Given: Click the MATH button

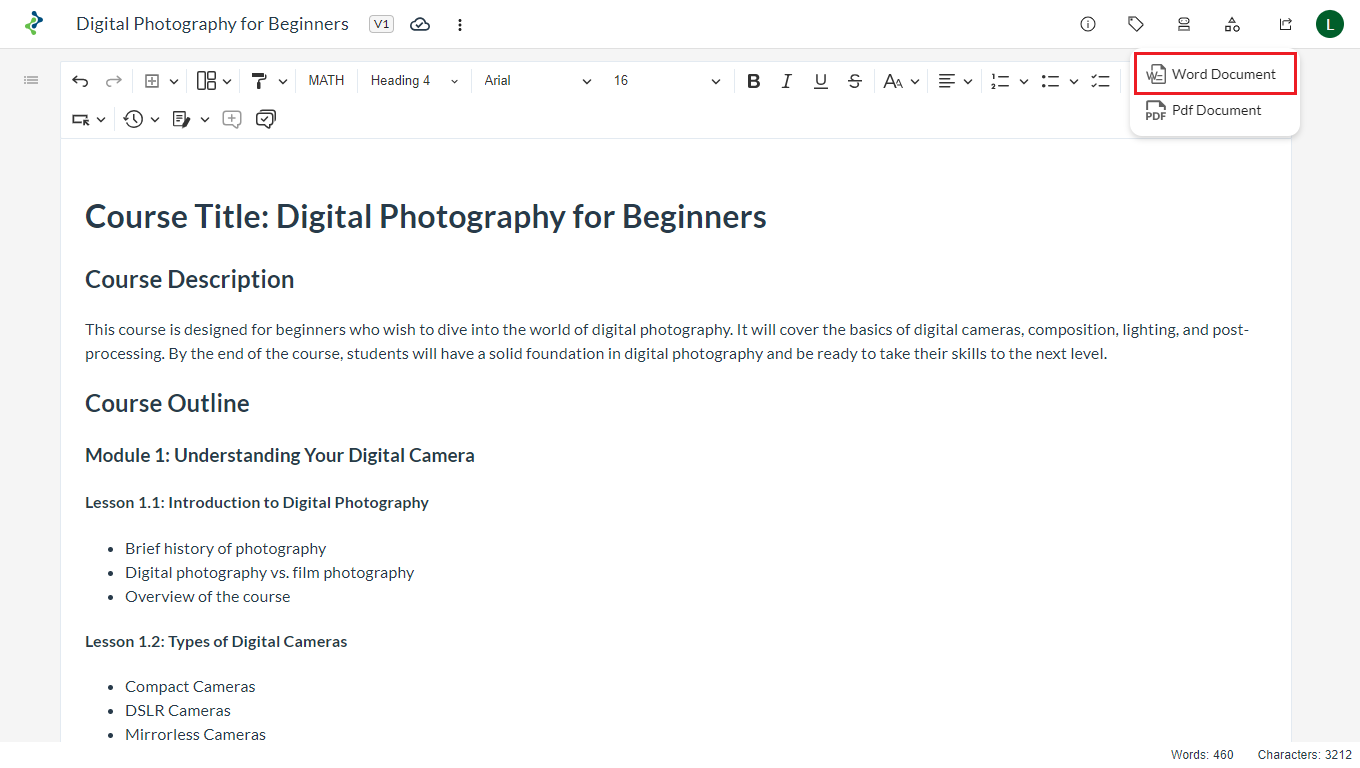Looking at the screenshot, I should [326, 81].
